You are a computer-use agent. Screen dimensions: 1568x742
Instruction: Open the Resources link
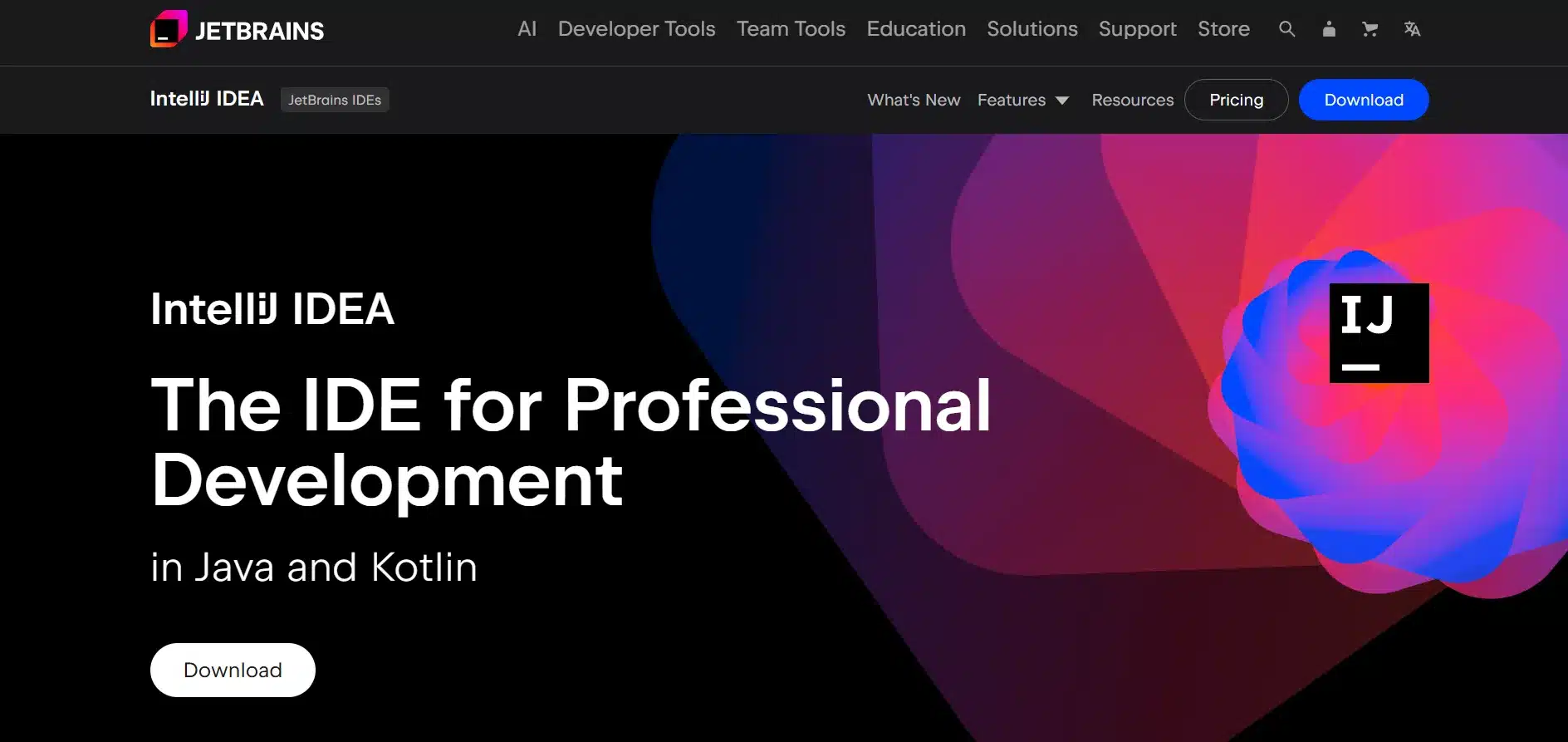tap(1132, 100)
